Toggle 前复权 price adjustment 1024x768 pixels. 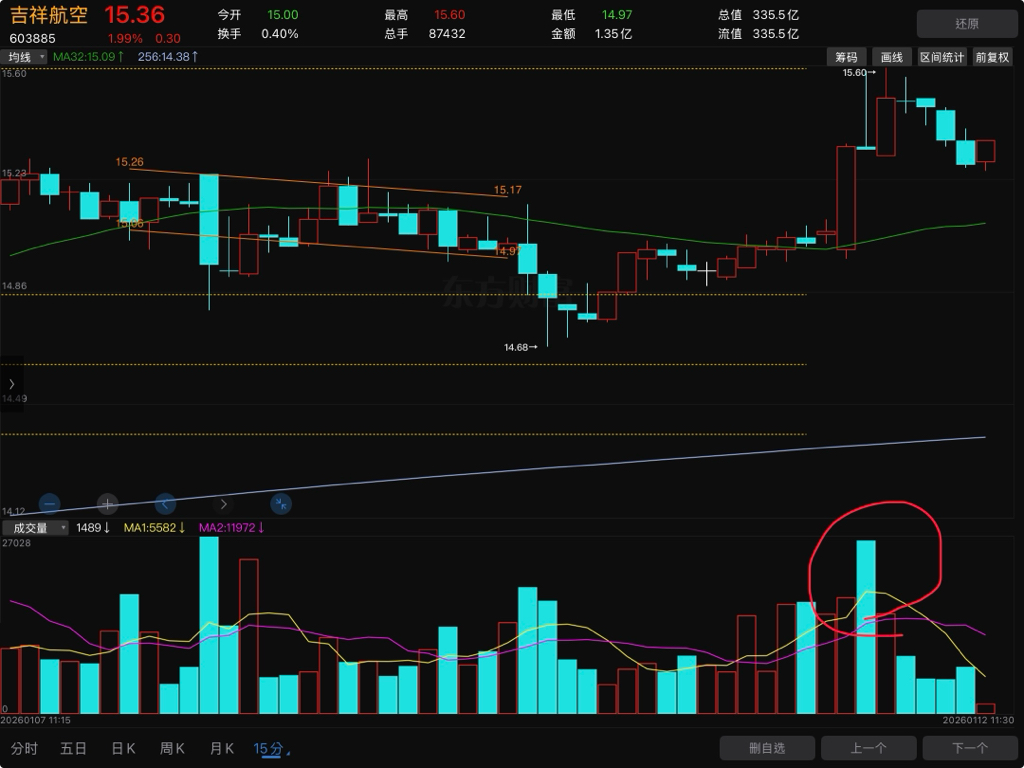tap(992, 57)
